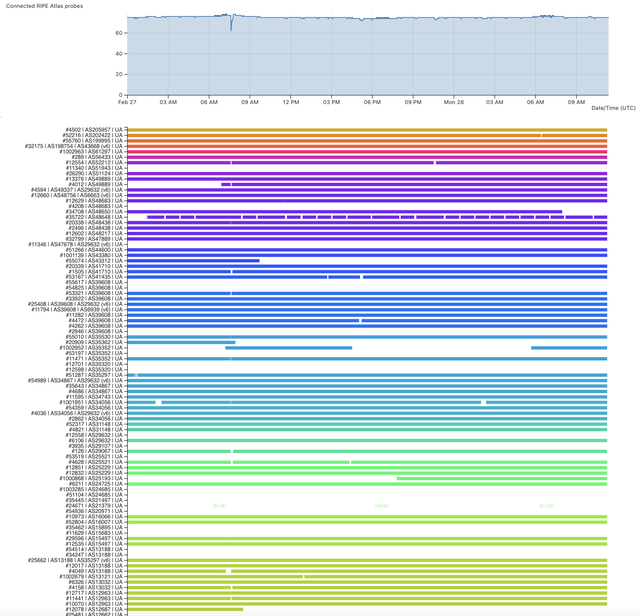Click probe label '#55074 | AS43312 | UA'
The width and height of the screenshot is (640, 616).
pyautogui.click(x=94, y=260)
